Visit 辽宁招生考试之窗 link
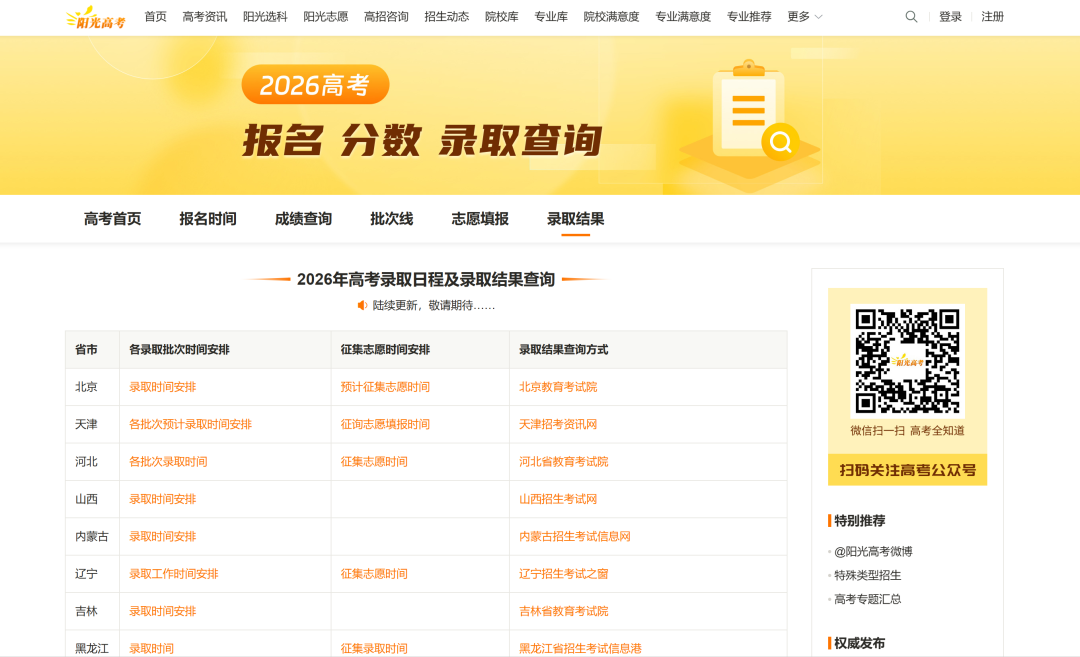 pyautogui.click(x=563, y=574)
